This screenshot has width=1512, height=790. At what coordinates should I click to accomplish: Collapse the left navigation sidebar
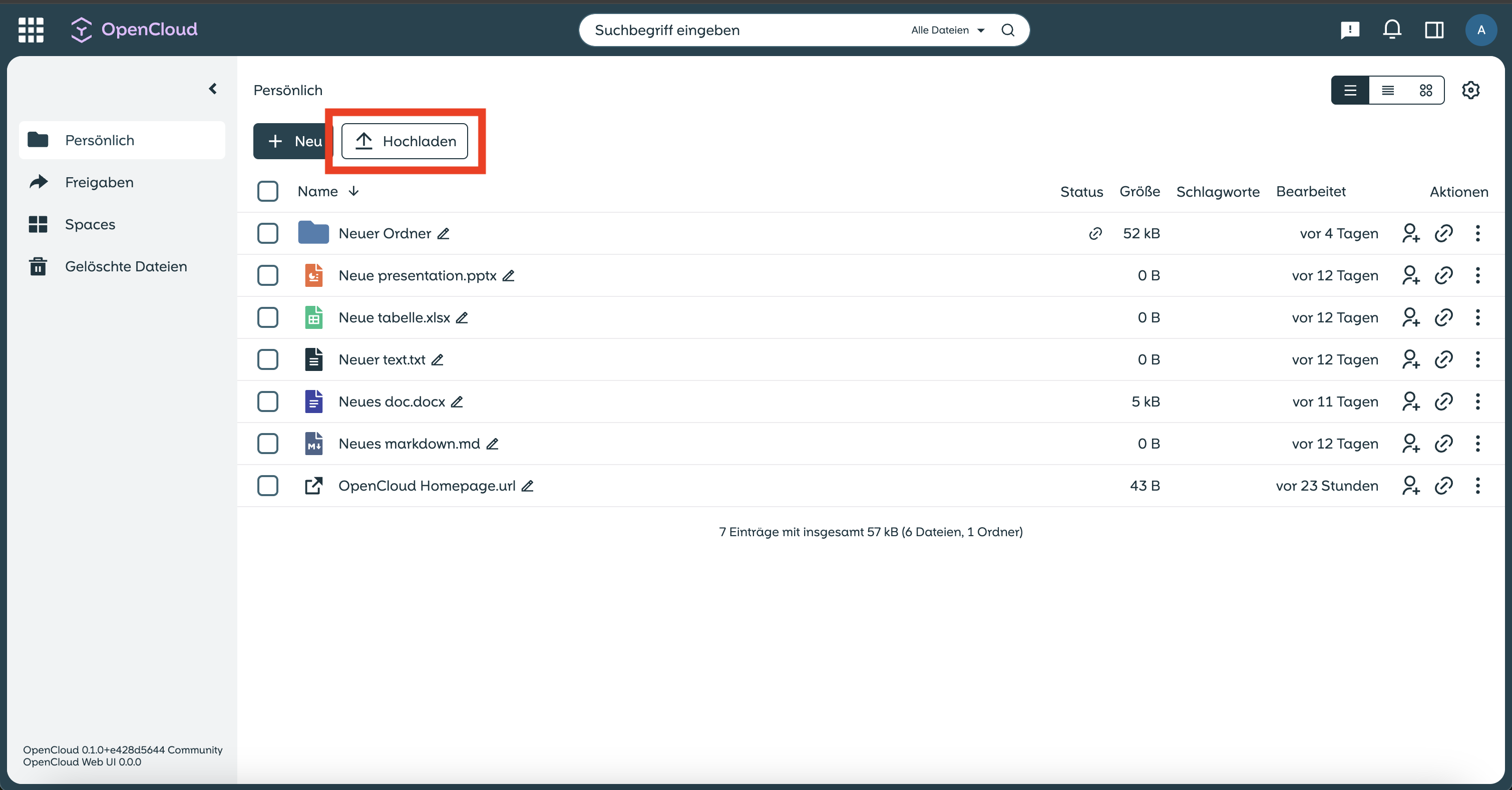coord(212,89)
